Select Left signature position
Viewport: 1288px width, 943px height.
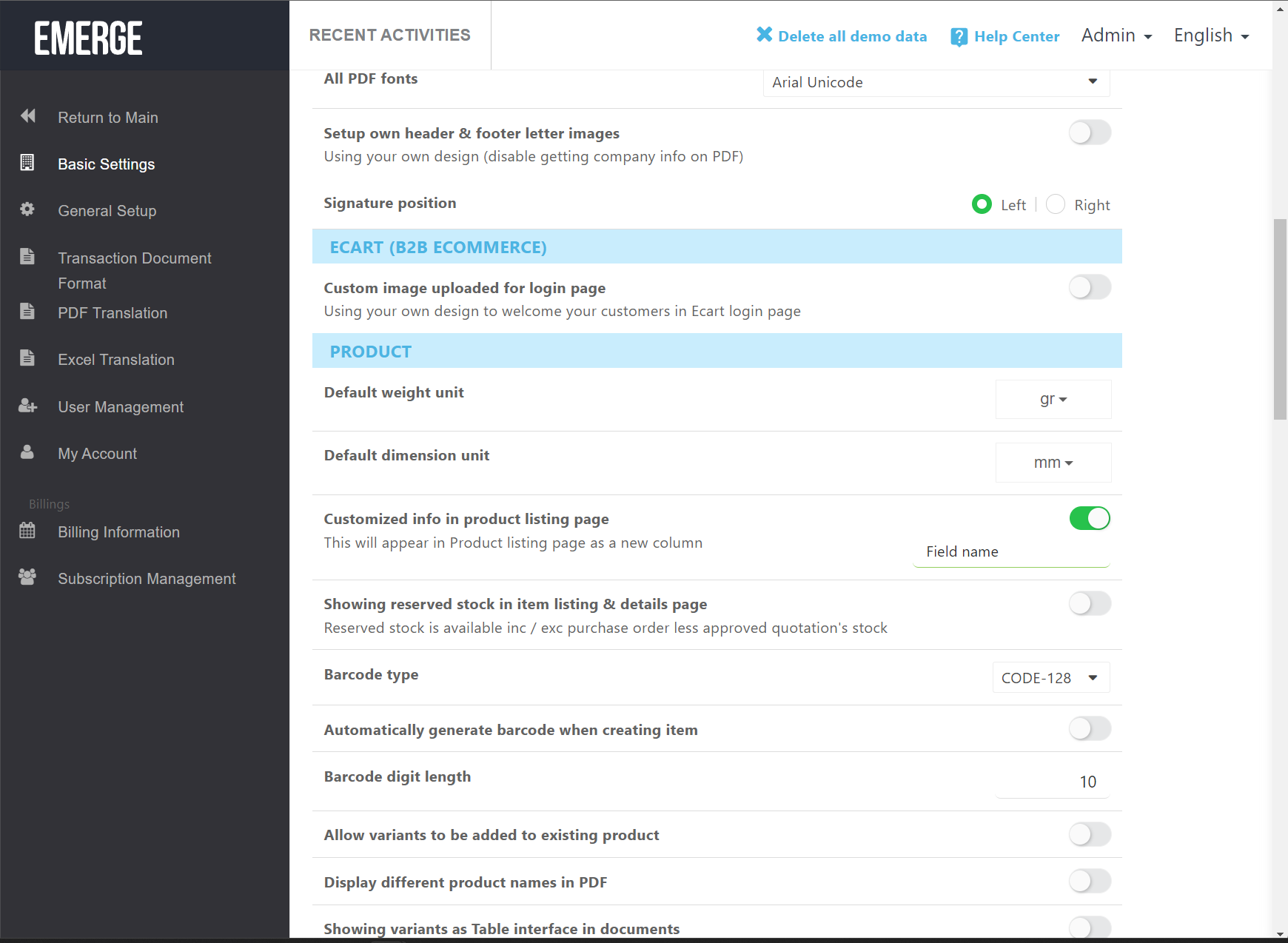coord(982,204)
